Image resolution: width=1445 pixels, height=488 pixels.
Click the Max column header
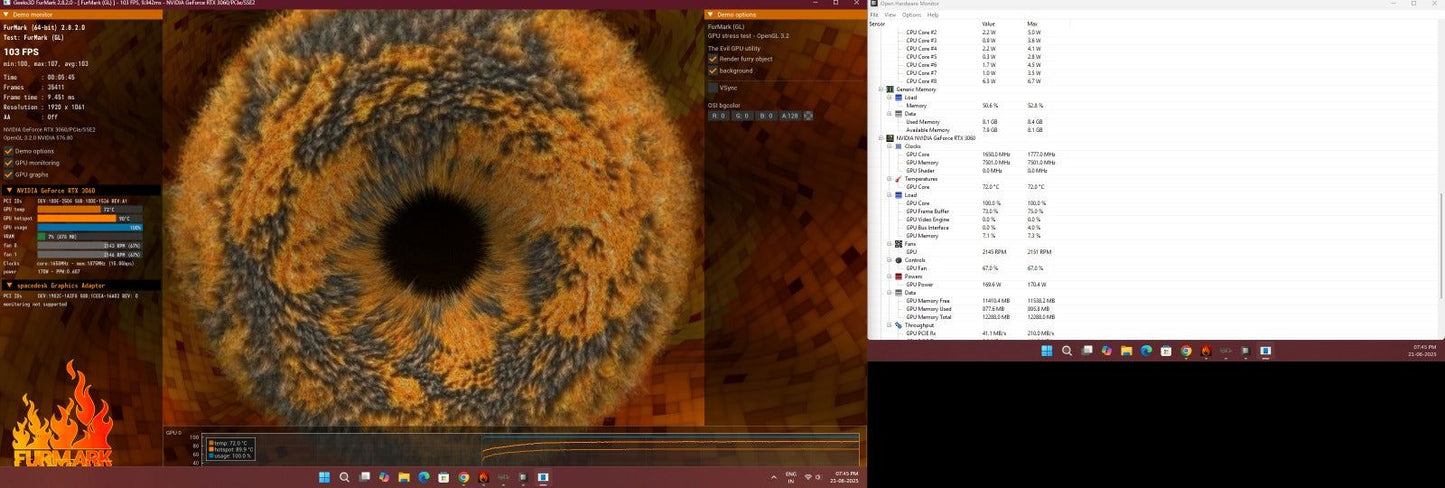click(1032, 24)
